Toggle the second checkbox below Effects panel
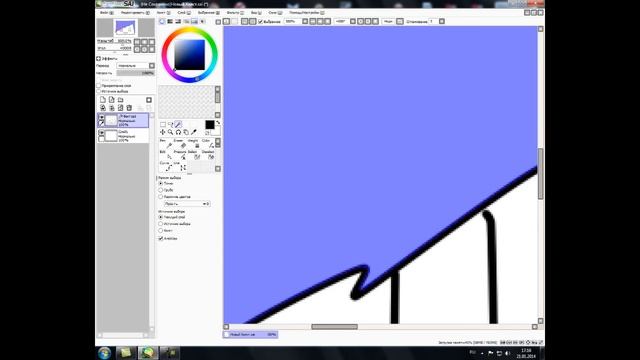The image size is (640, 360). point(98,91)
